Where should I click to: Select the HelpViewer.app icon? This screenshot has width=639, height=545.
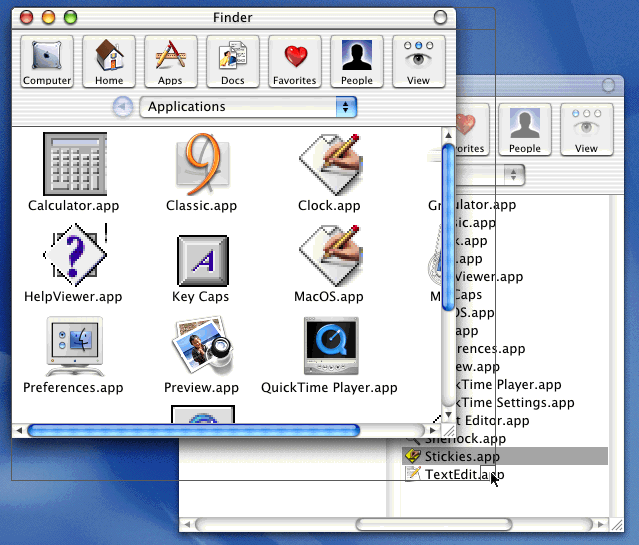point(74,255)
